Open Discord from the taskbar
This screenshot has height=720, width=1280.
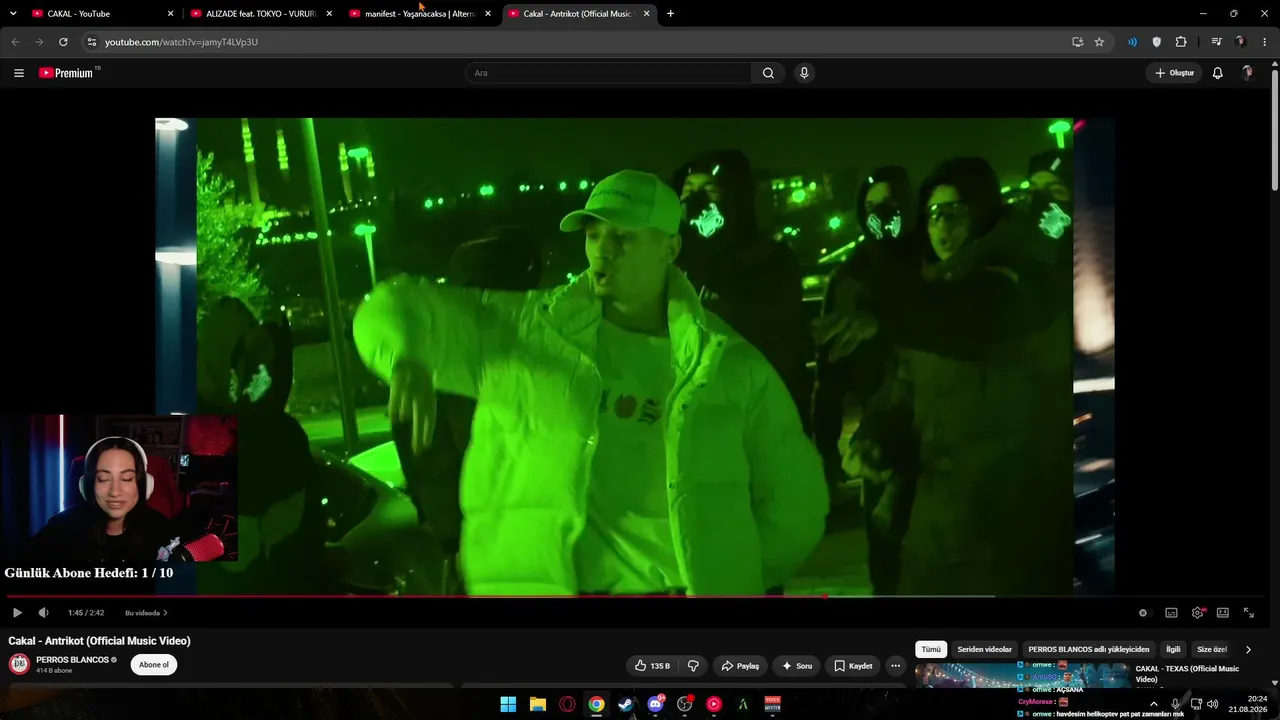point(655,704)
